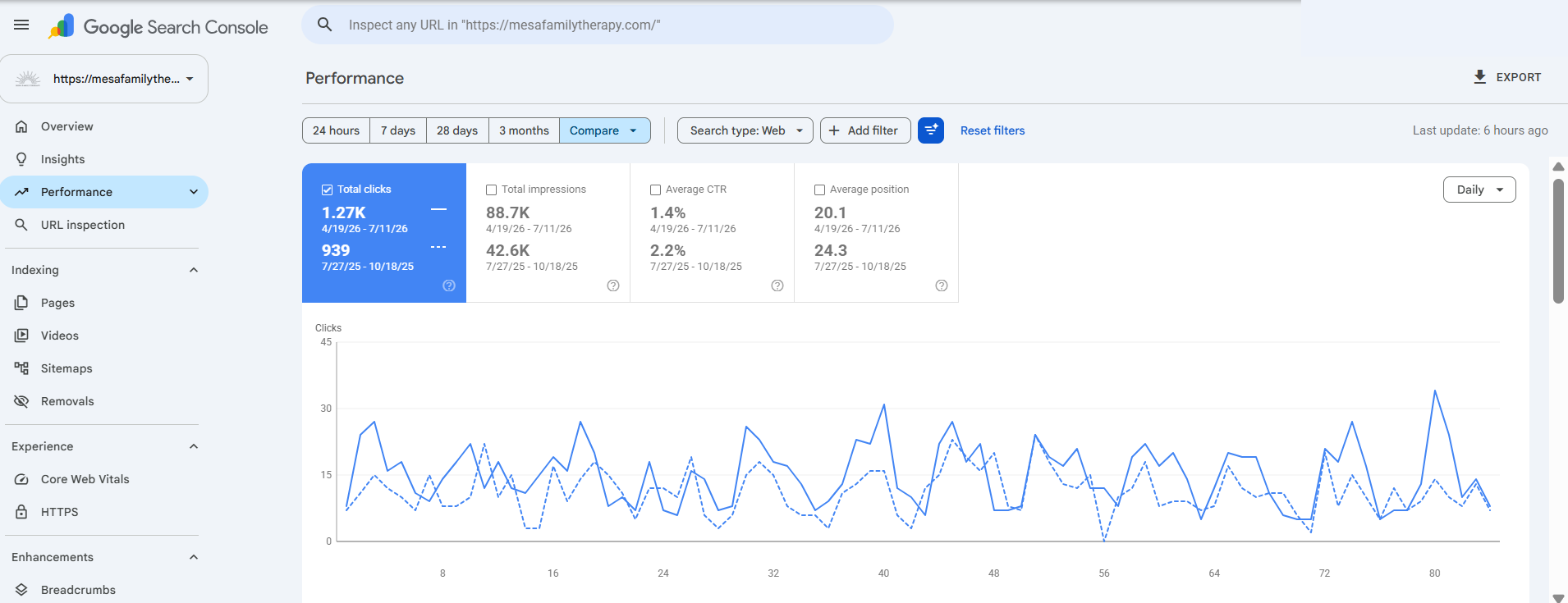
Task: Select the 24 hours date range
Action: point(337,130)
